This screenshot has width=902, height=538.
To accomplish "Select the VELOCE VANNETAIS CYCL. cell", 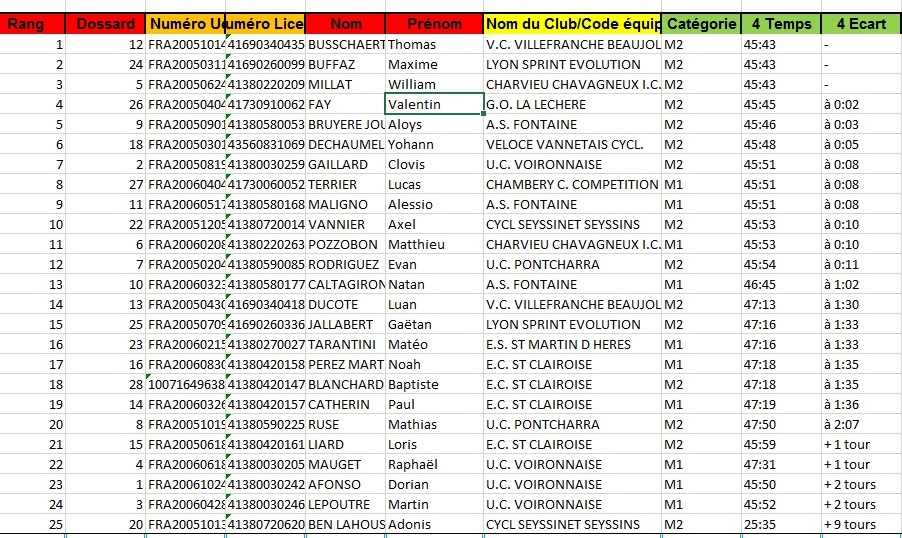I will click(x=572, y=144).
